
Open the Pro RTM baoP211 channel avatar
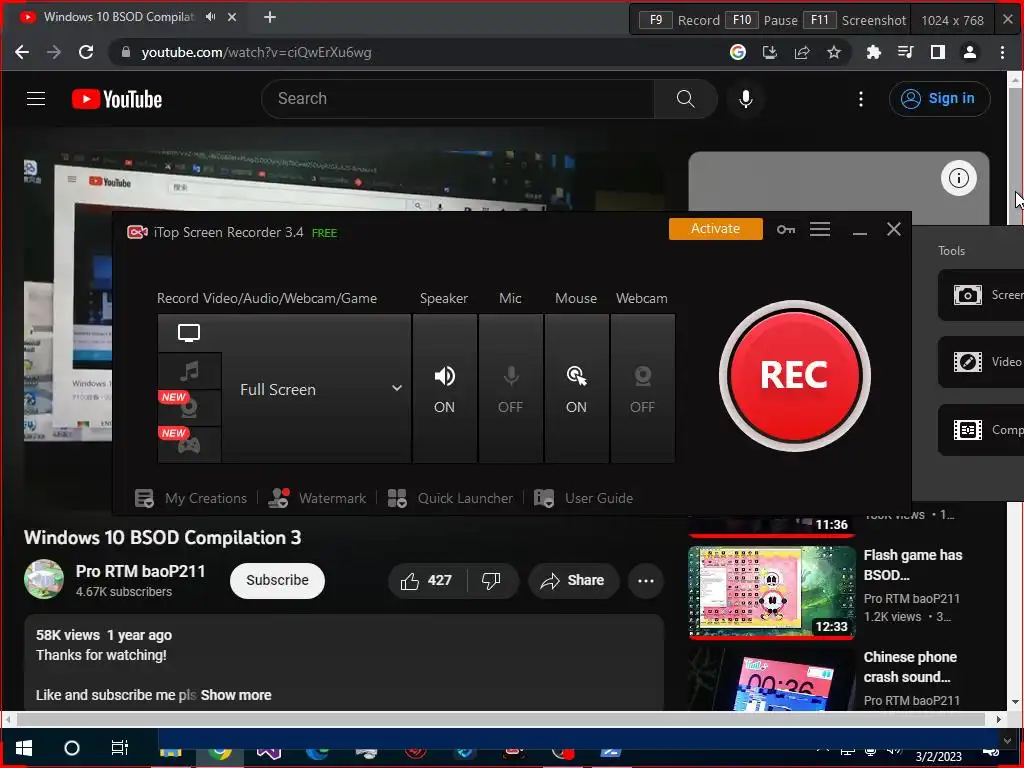click(44, 579)
